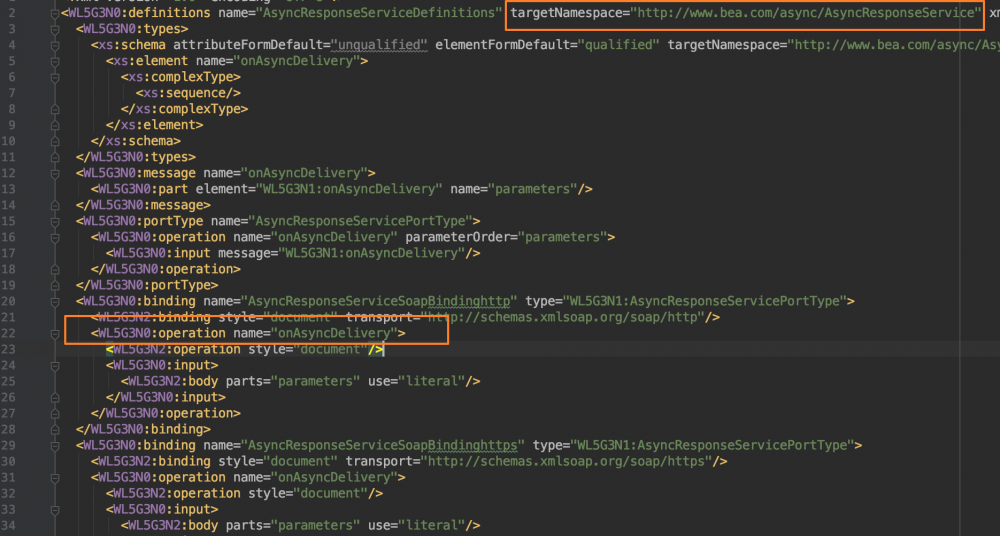Collapse the operation fold on line 22

[55, 333]
